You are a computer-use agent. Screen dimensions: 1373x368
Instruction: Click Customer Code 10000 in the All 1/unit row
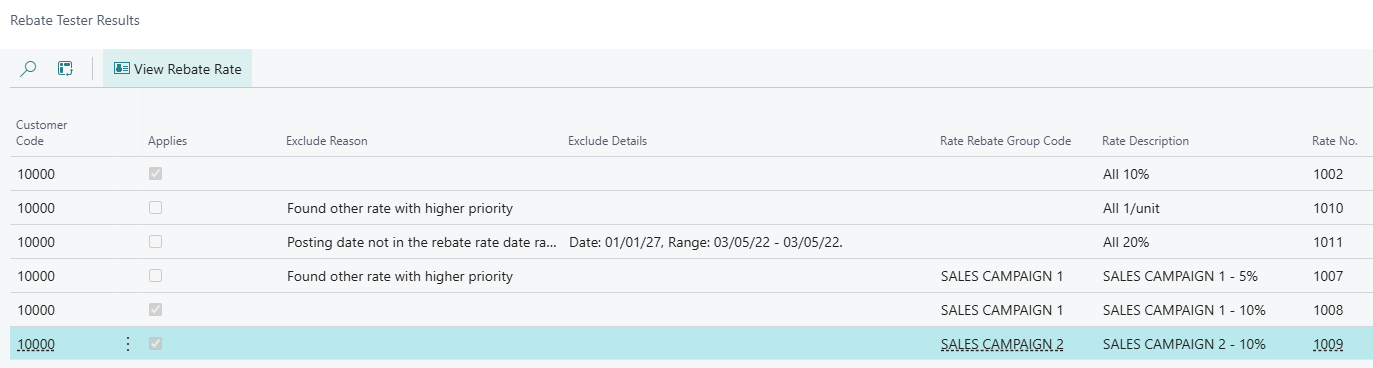(36, 208)
